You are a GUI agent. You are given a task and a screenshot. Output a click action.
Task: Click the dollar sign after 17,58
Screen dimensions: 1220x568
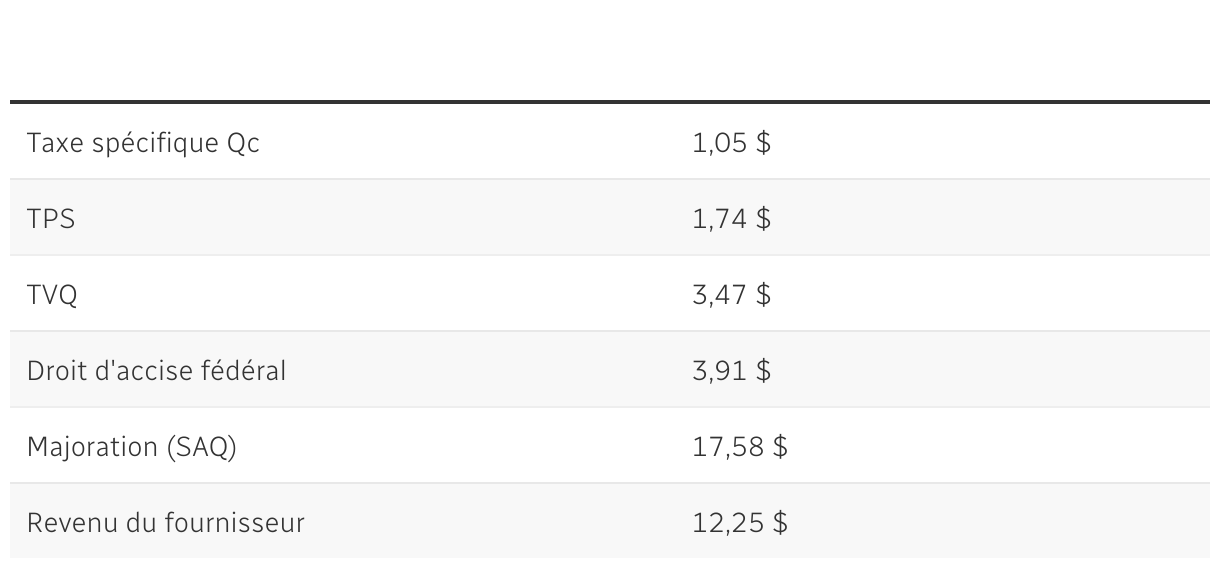pyautogui.click(x=780, y=447)
